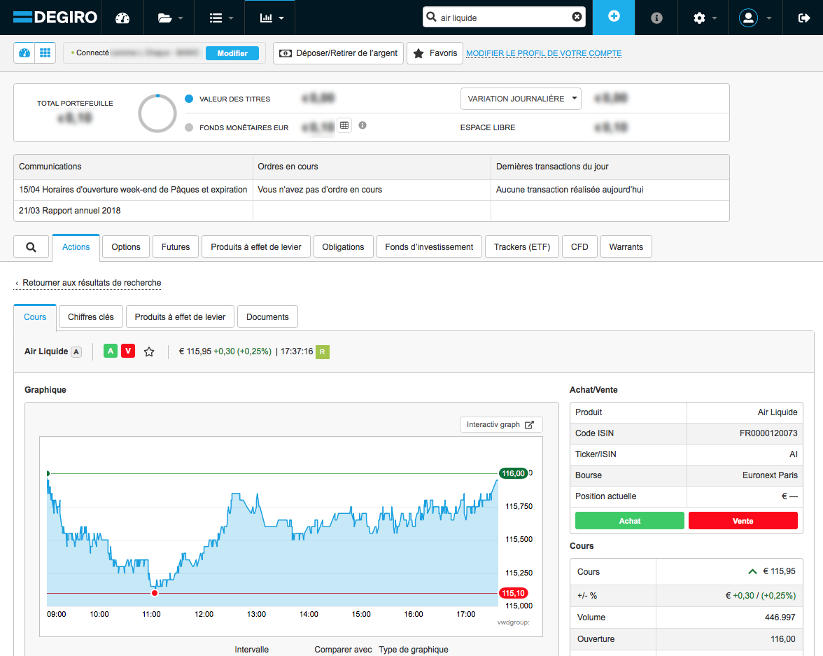Viewport: 823px width, 656px height.
Task: Click the green Achat button
Action: click(x=629, y=521)
